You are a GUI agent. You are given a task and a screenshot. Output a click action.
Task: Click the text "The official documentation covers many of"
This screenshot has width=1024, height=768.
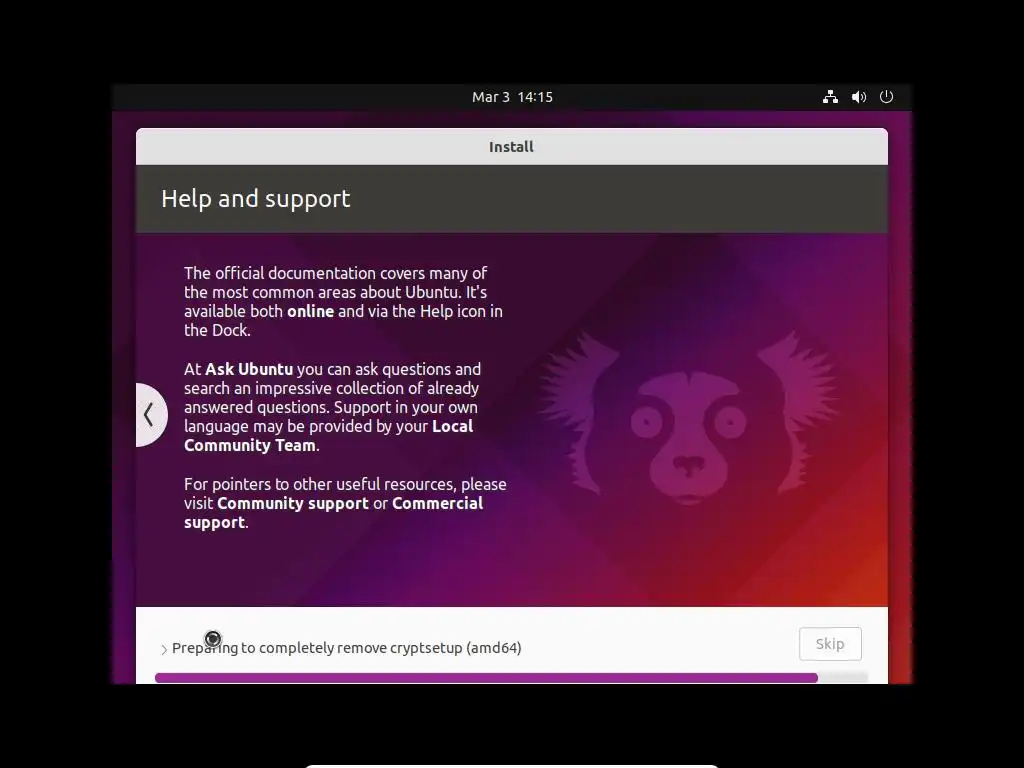point(335,273)
